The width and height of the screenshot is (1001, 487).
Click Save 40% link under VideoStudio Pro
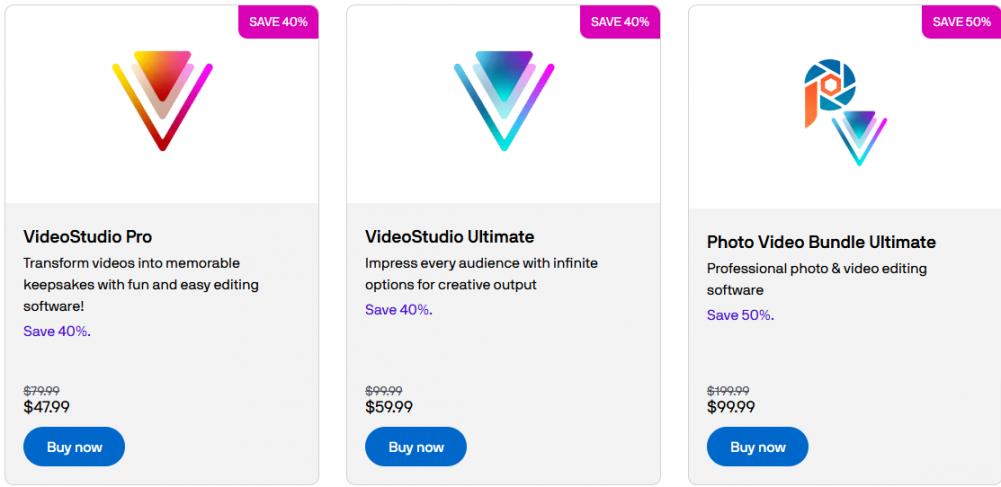tap(56, 331)
